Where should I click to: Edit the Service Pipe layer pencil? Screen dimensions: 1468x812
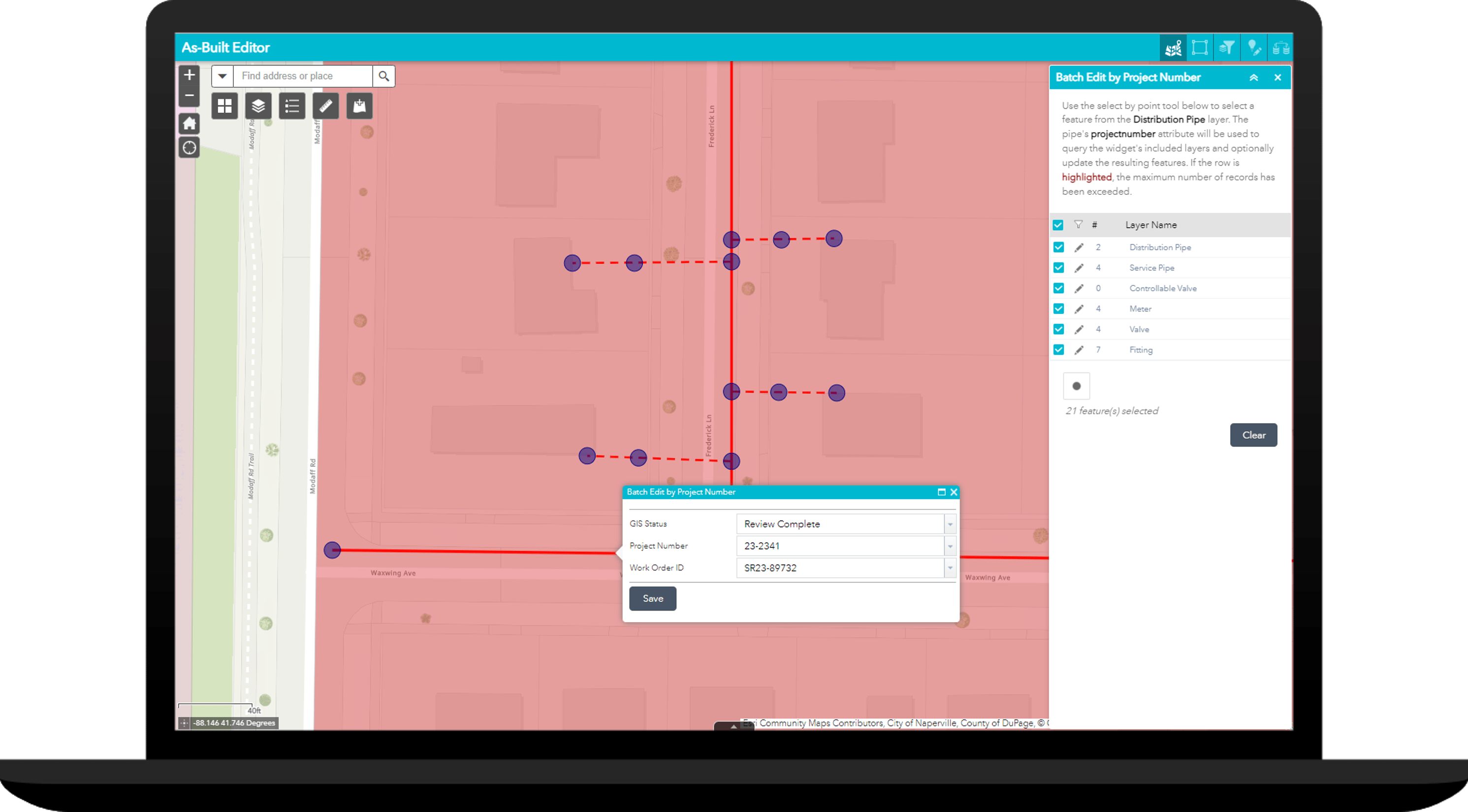(1079, 268)
